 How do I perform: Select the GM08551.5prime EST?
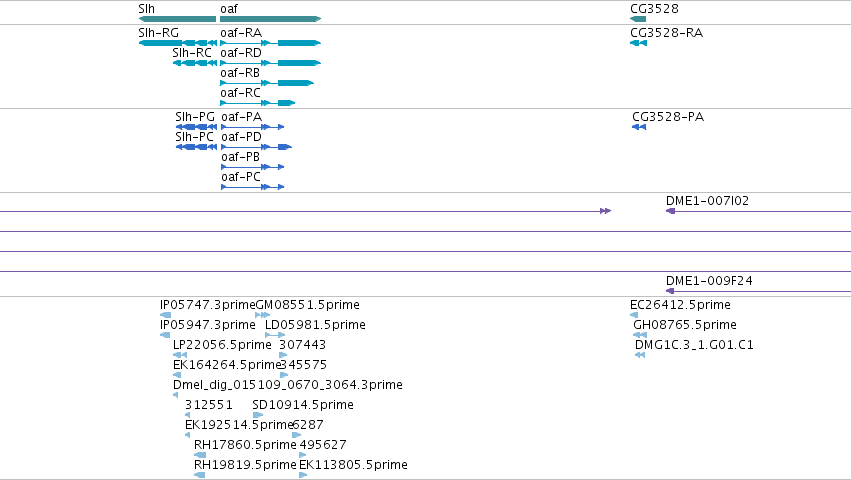(263, 315)
